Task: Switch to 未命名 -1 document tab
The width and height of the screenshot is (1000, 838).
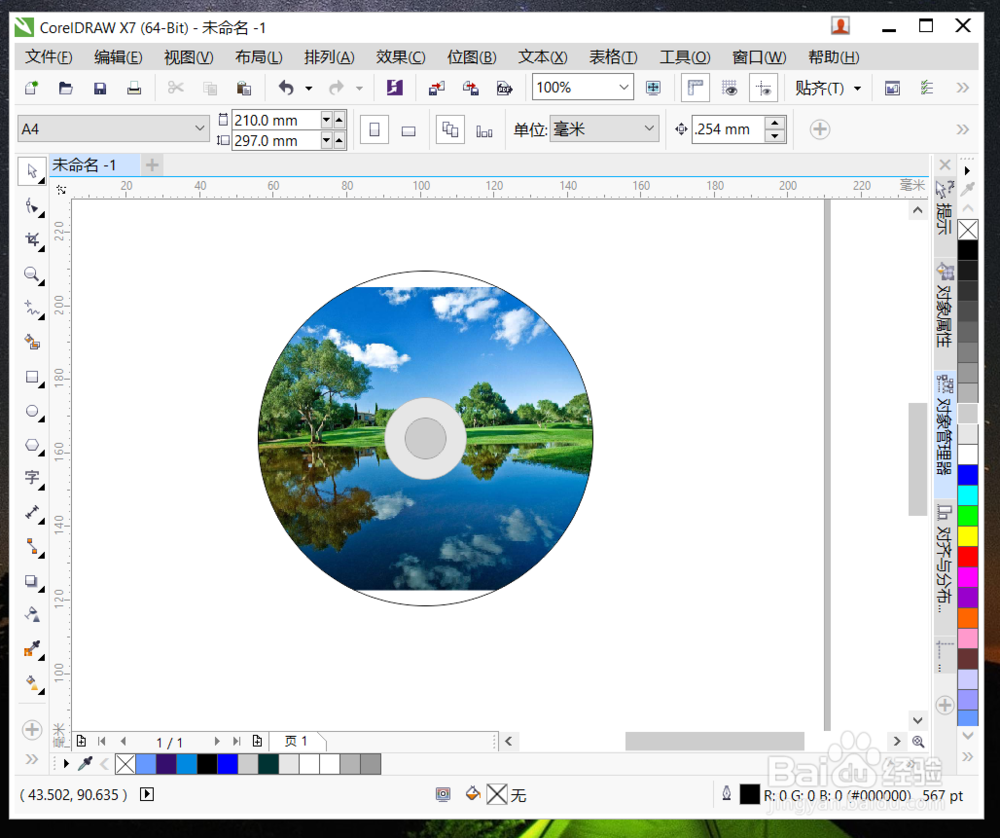Action: 94,165
